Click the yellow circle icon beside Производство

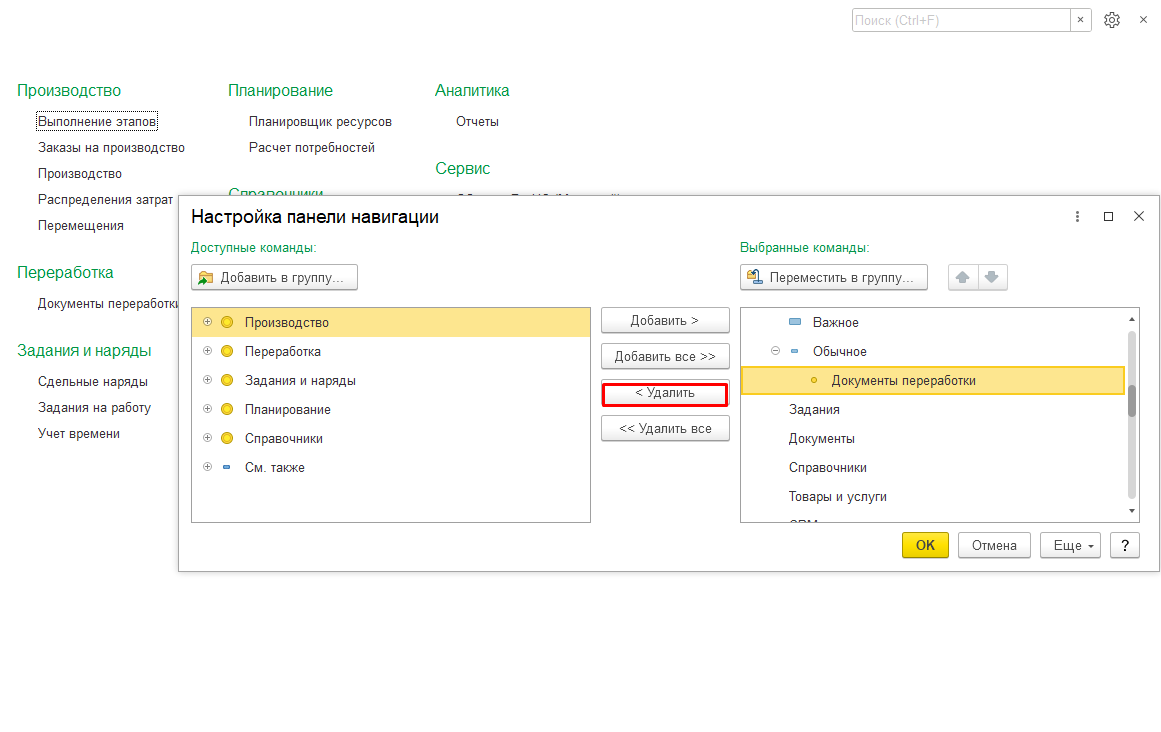[227, 322]
